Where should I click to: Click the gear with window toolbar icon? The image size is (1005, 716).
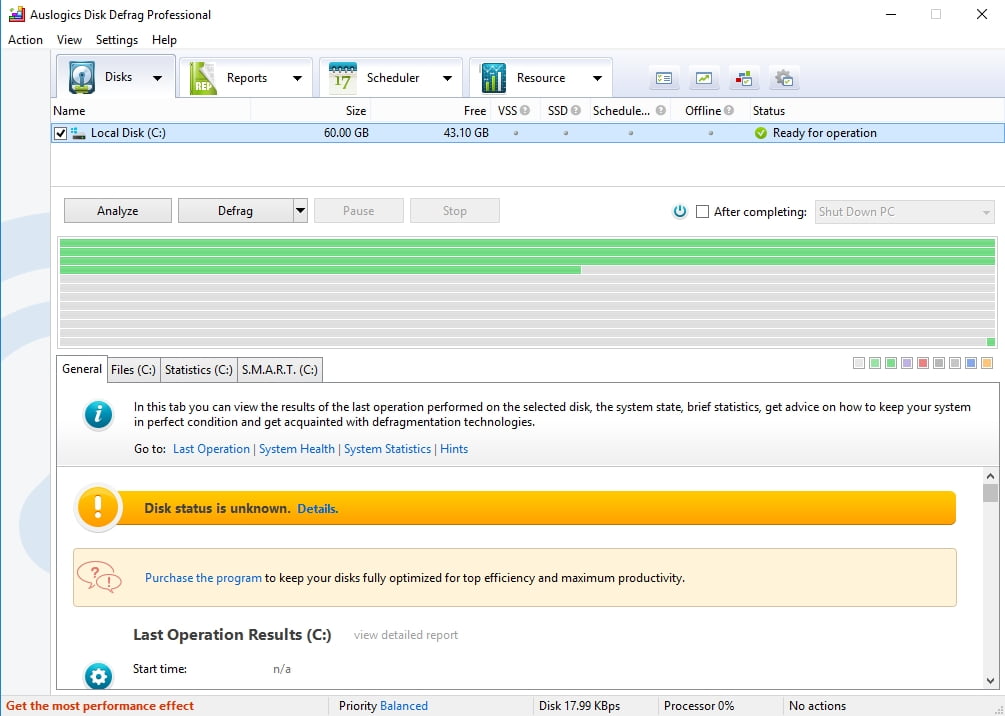tap(784, 78)
